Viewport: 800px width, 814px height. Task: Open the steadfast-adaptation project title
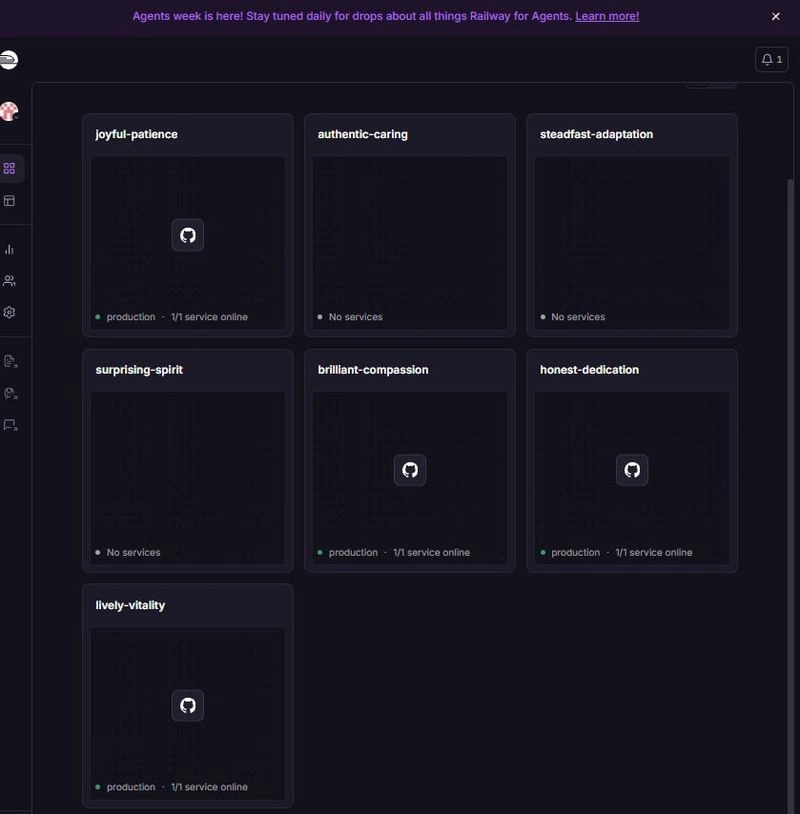(x=596, y=134)
